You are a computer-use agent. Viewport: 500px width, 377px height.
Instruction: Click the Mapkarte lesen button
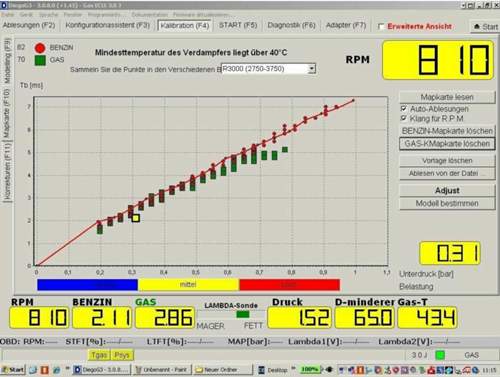pos(447,97)
